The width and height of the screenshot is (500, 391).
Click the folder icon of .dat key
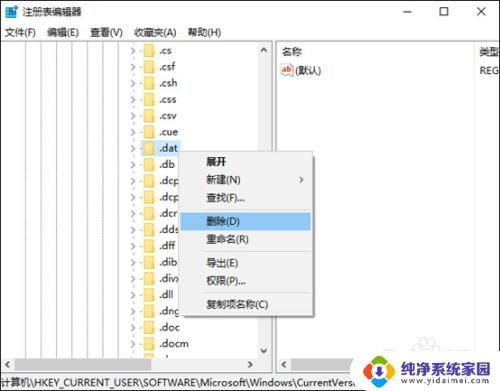(x=149, y=148)
